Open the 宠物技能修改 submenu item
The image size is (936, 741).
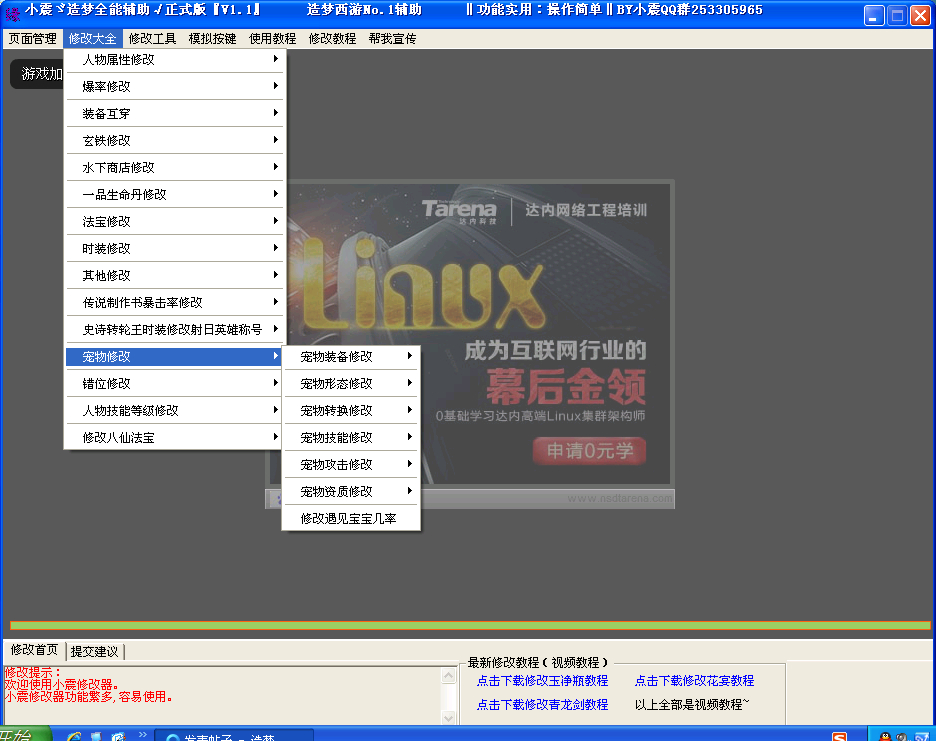click(x=351, y=438)
